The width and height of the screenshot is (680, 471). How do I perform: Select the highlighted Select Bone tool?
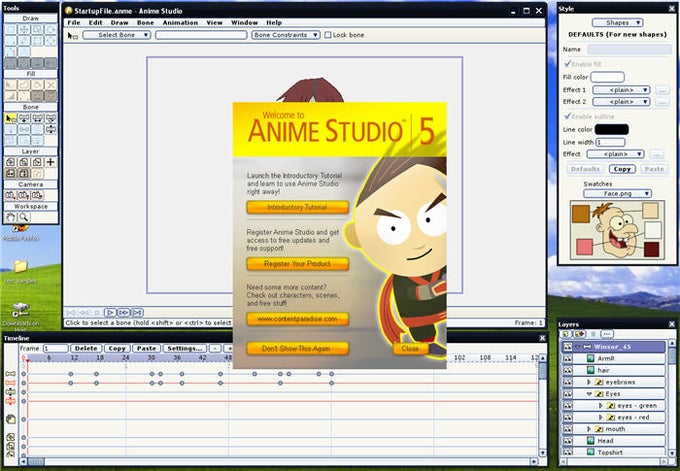point(10,118)
